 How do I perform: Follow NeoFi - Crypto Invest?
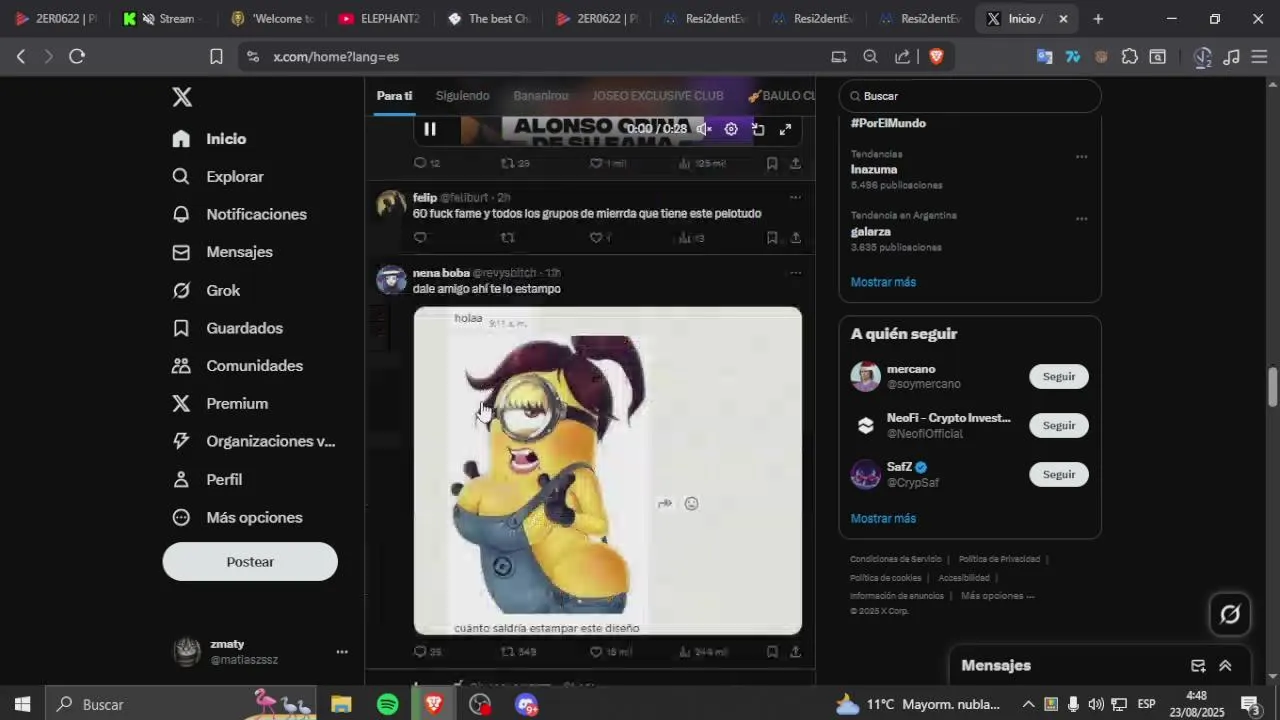pyautogui.click(x=1059, y=426)
